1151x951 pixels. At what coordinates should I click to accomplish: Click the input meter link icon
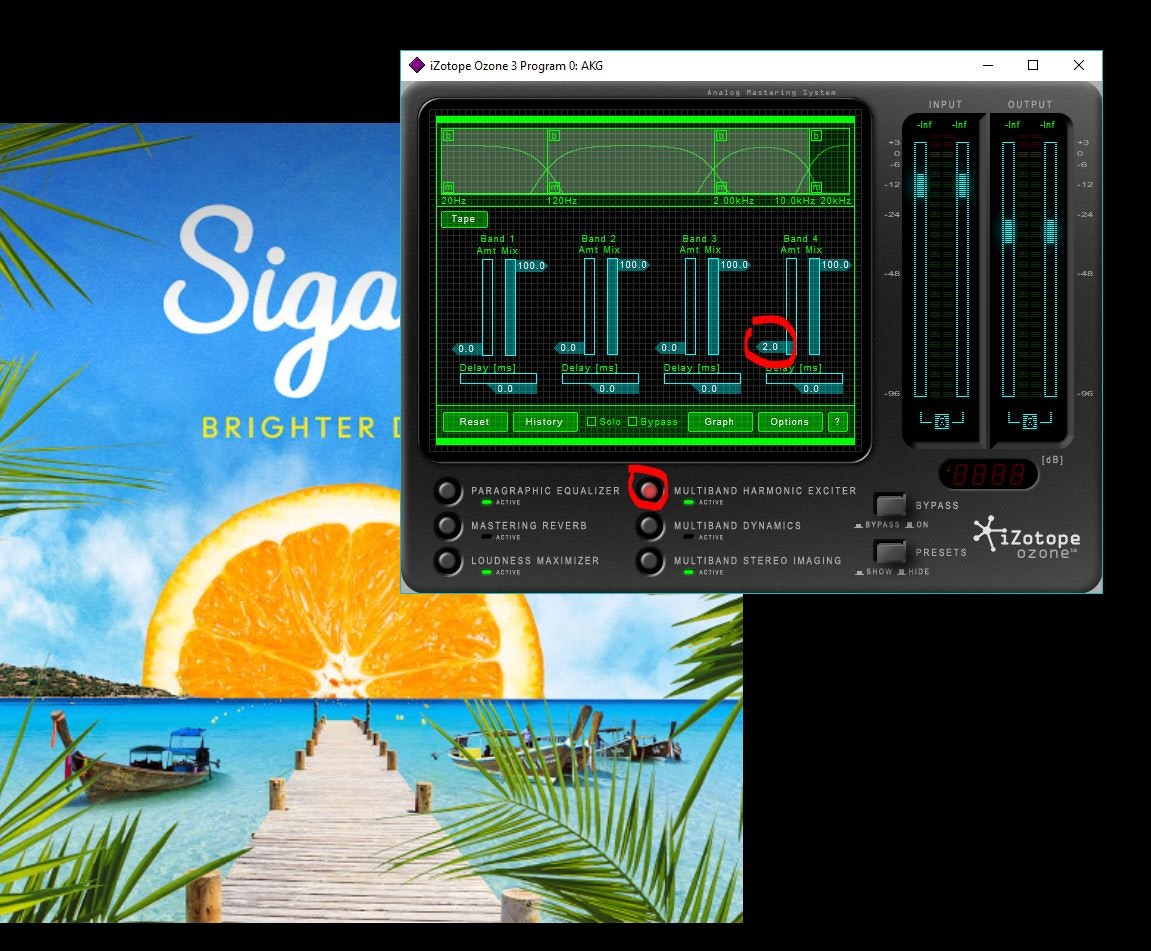tap(942, 422)
